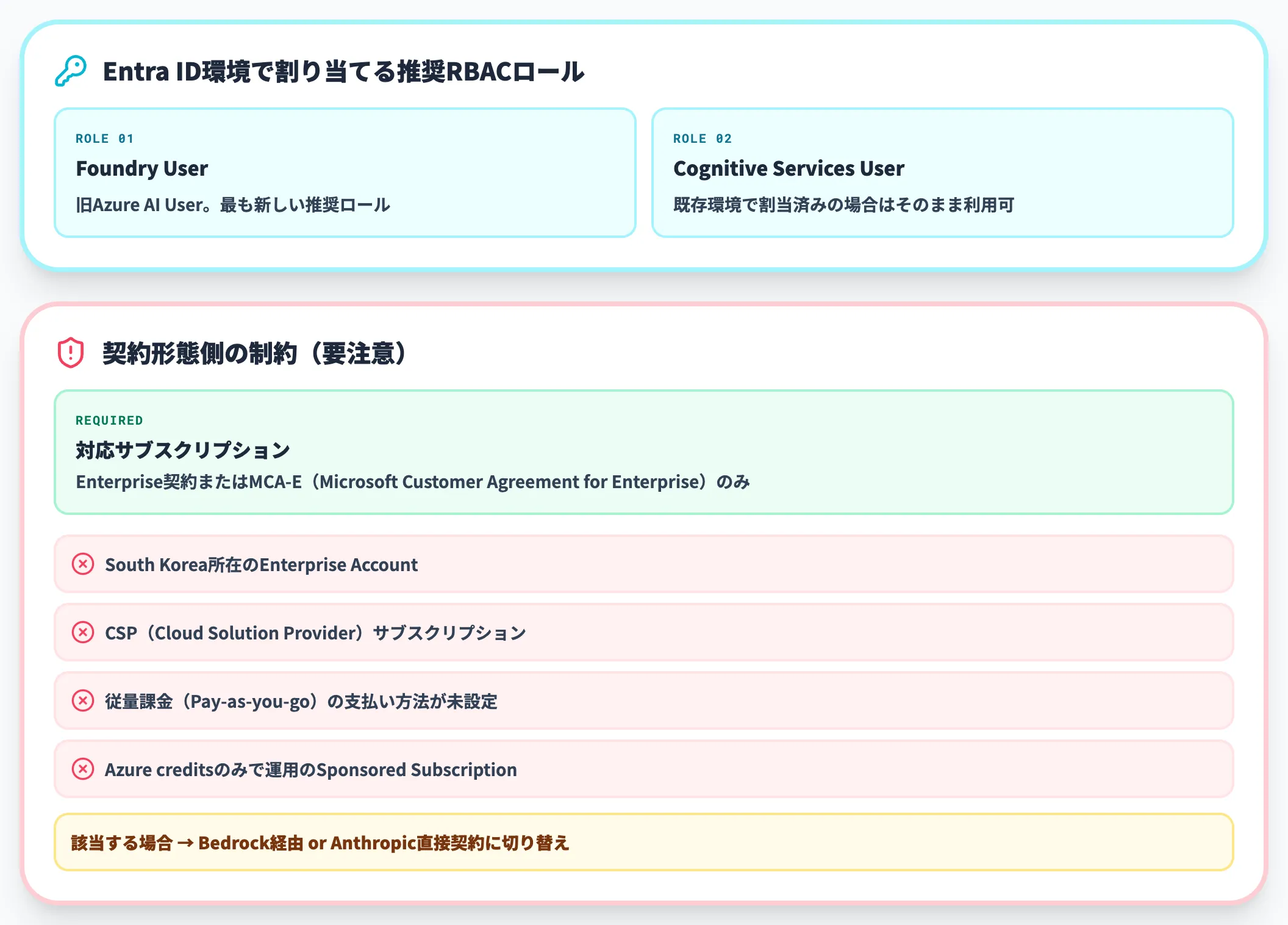Click the red shield alert icon
The height and width of the screenshot is (925, 1288).
pos(71,353)
